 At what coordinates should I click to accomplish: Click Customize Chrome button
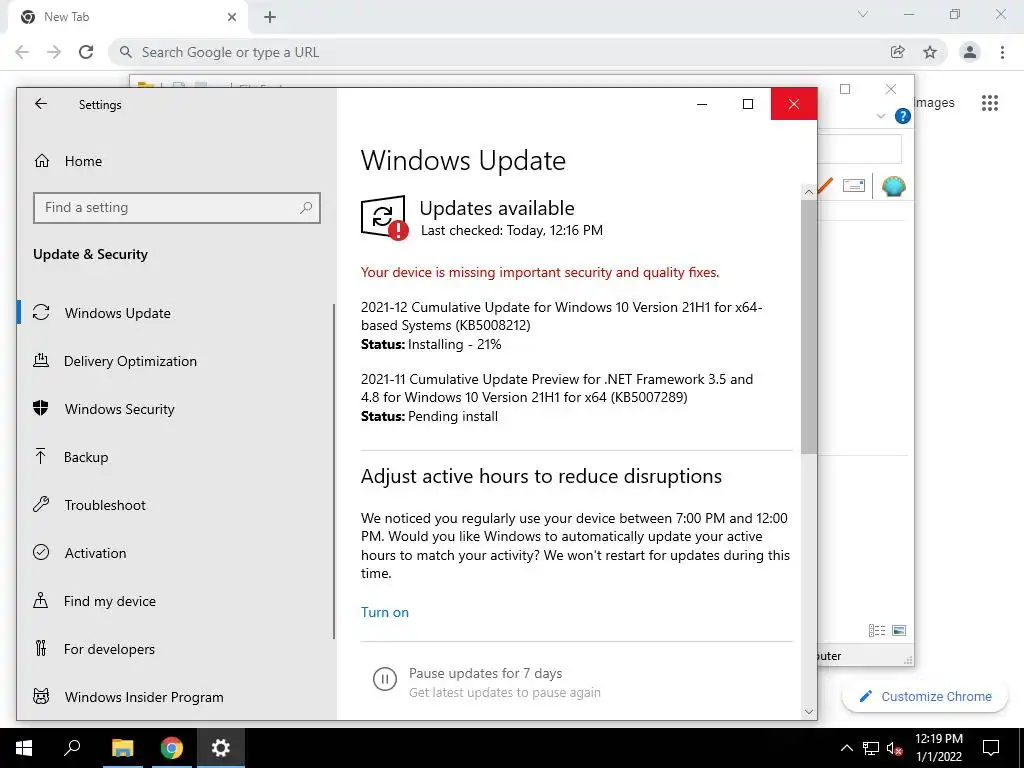tap(925, 696)
